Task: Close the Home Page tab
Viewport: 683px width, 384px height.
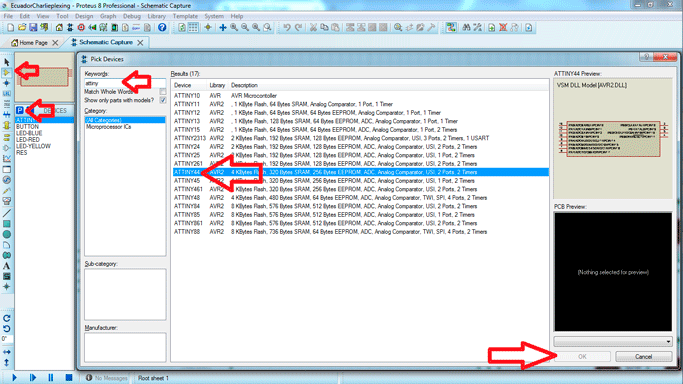Action: (x=55, y=43)
